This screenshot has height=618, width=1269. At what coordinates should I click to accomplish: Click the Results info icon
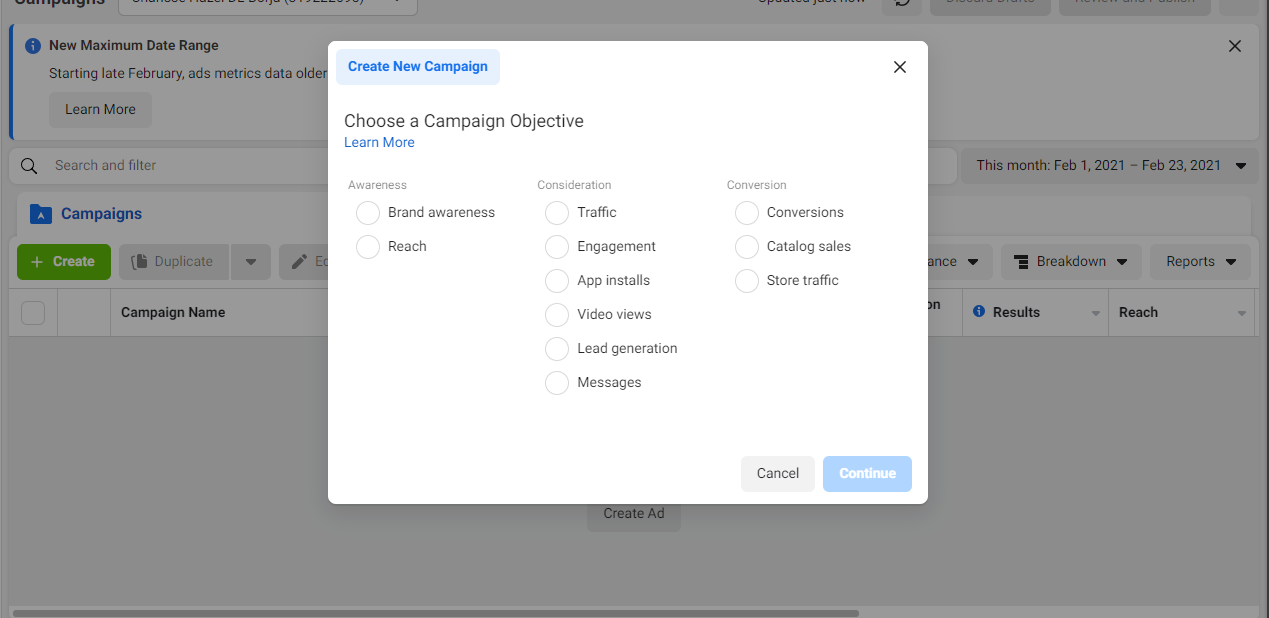click(x=979, y=312)
